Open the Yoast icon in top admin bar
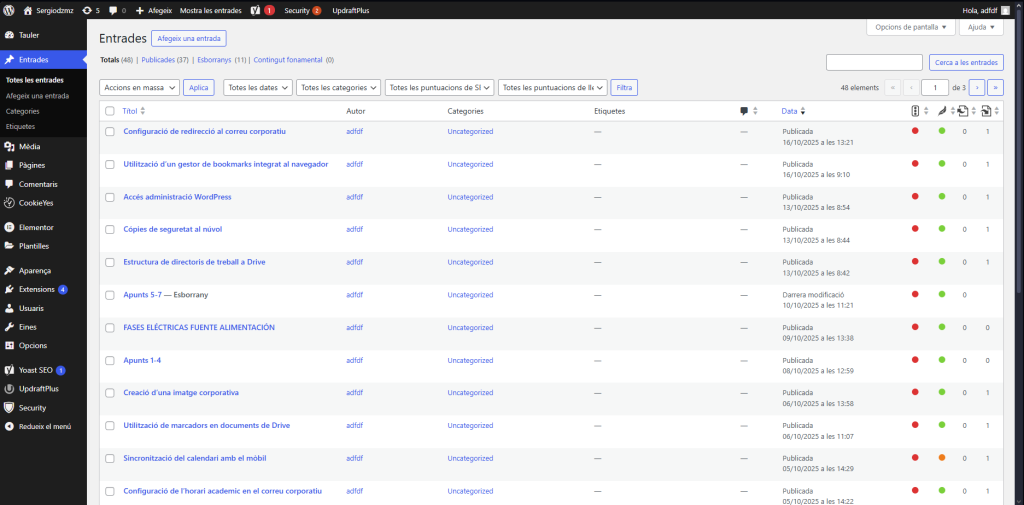 [x=256, y=10]
